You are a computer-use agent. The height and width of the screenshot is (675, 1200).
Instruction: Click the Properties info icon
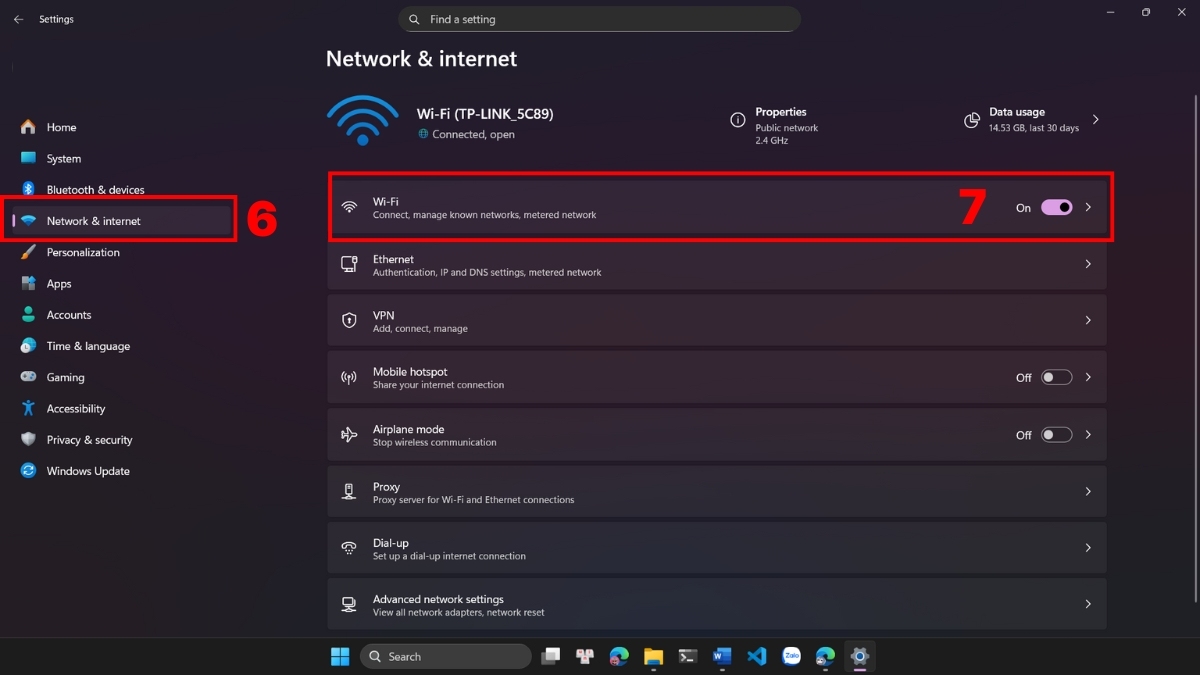(x=738, y=120)
